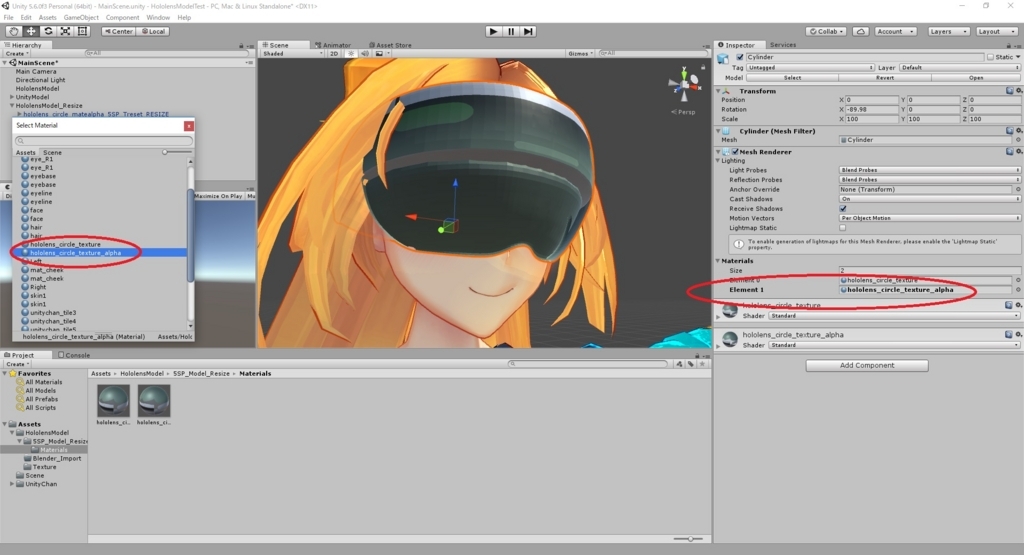Open object picker for Anchor Override

pos(1018,189)
